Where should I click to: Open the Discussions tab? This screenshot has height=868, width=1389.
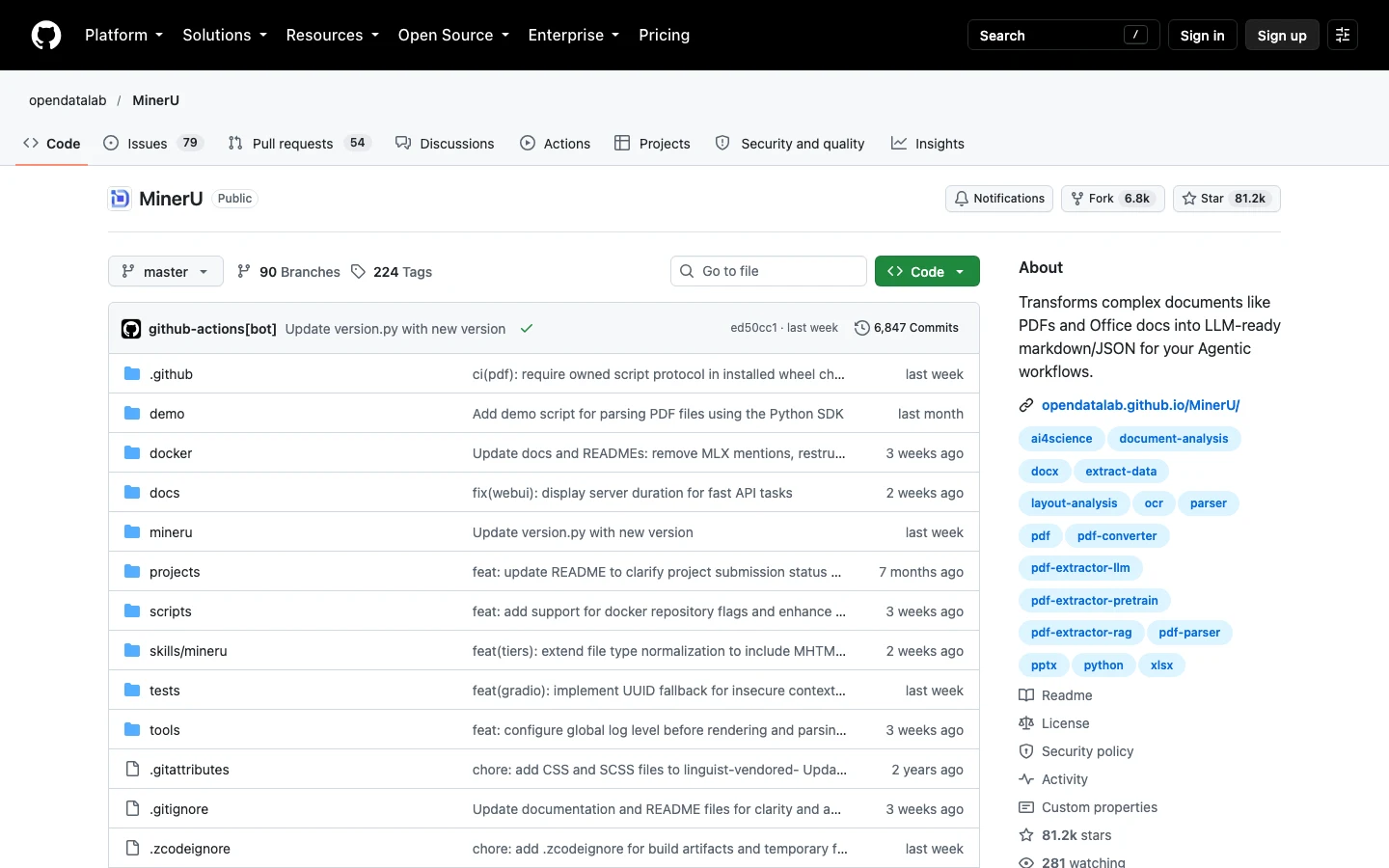[x=445, y=144]
